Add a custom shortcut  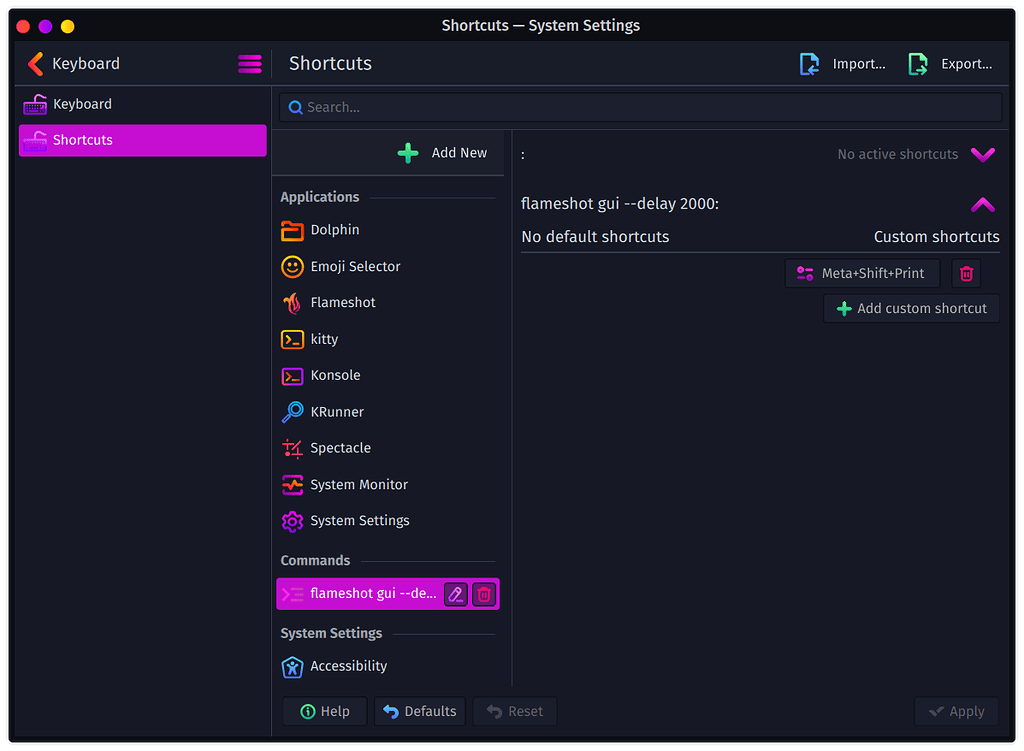[911, 308]
